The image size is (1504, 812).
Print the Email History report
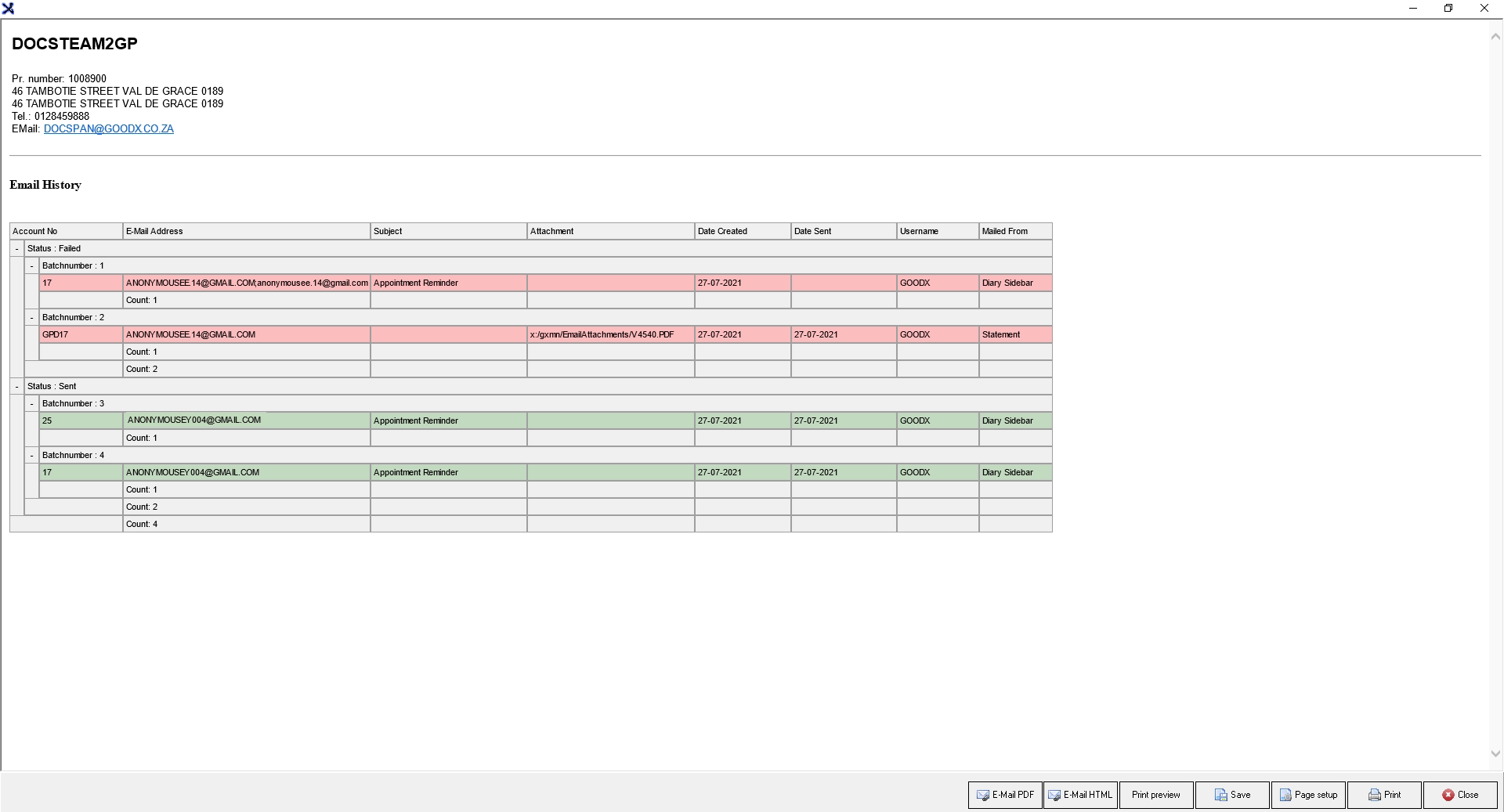pos(1384,795)
